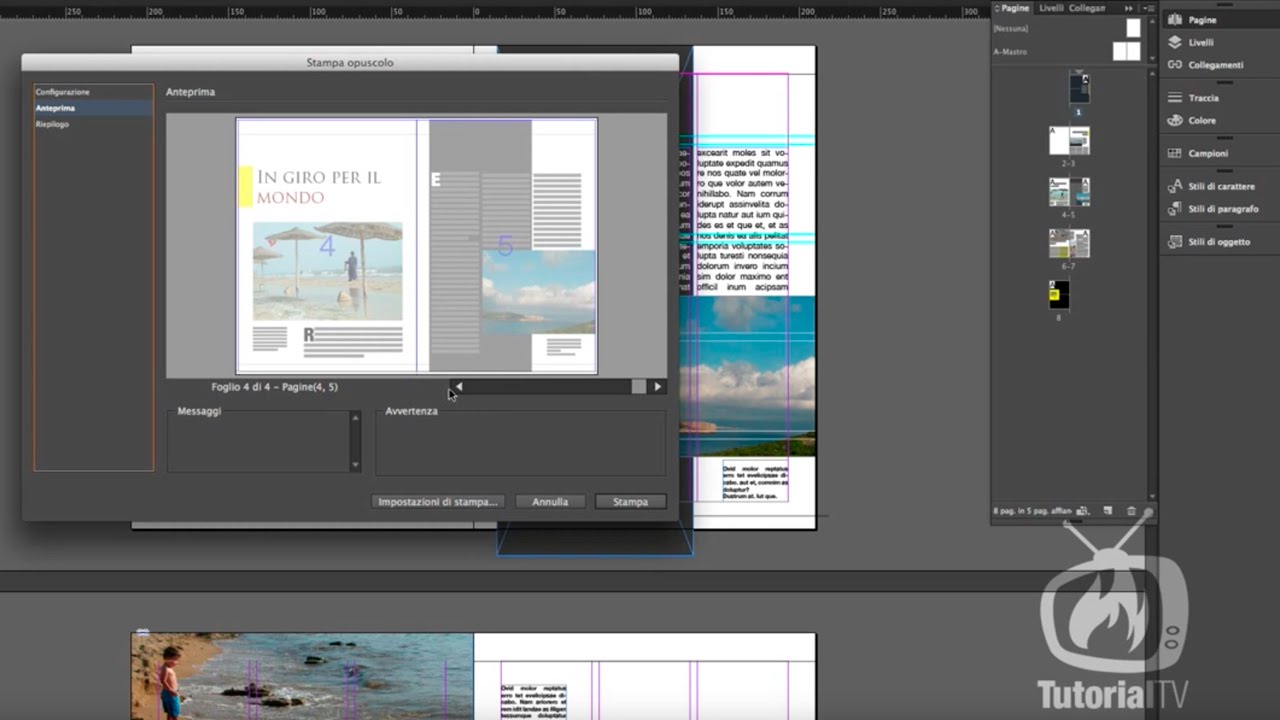This screenshot has height=720, width=1280.
Task: Open the Campioni swatches icon in the dock
Action: [x=1175, y=153]
